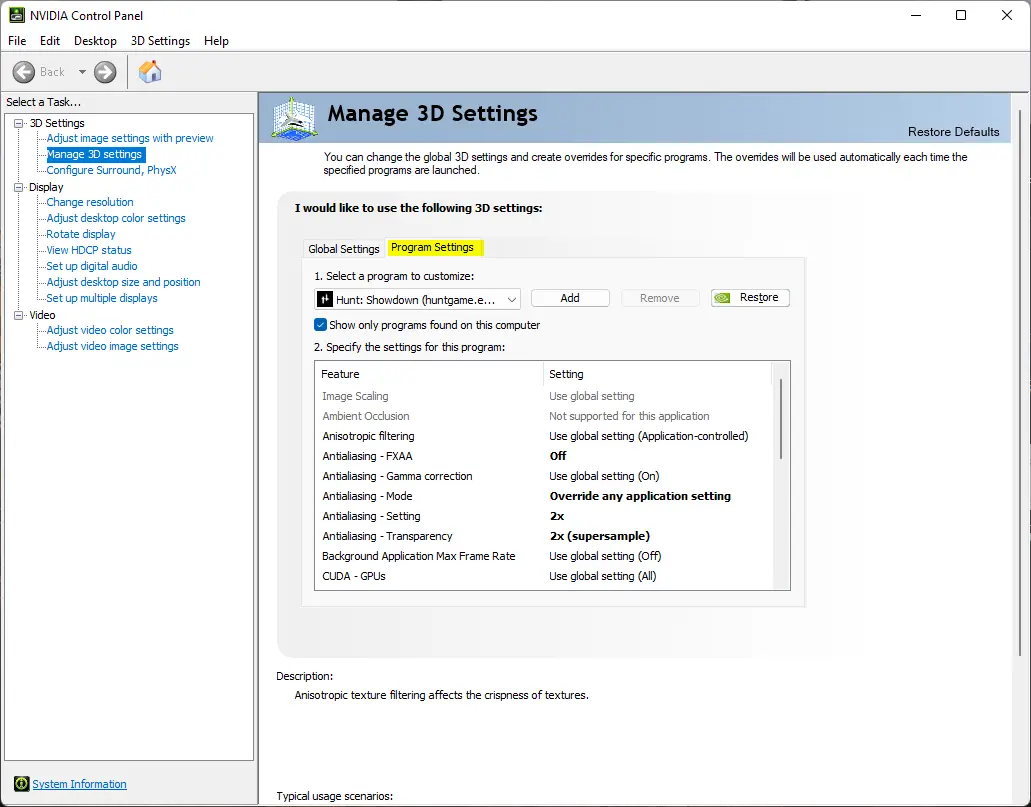Image resolution: width=1031 pixels, height=807 pixels.
Task: Select the Antialiasing - Setting row
Action: pyautogui.click(x=543, y=516)
